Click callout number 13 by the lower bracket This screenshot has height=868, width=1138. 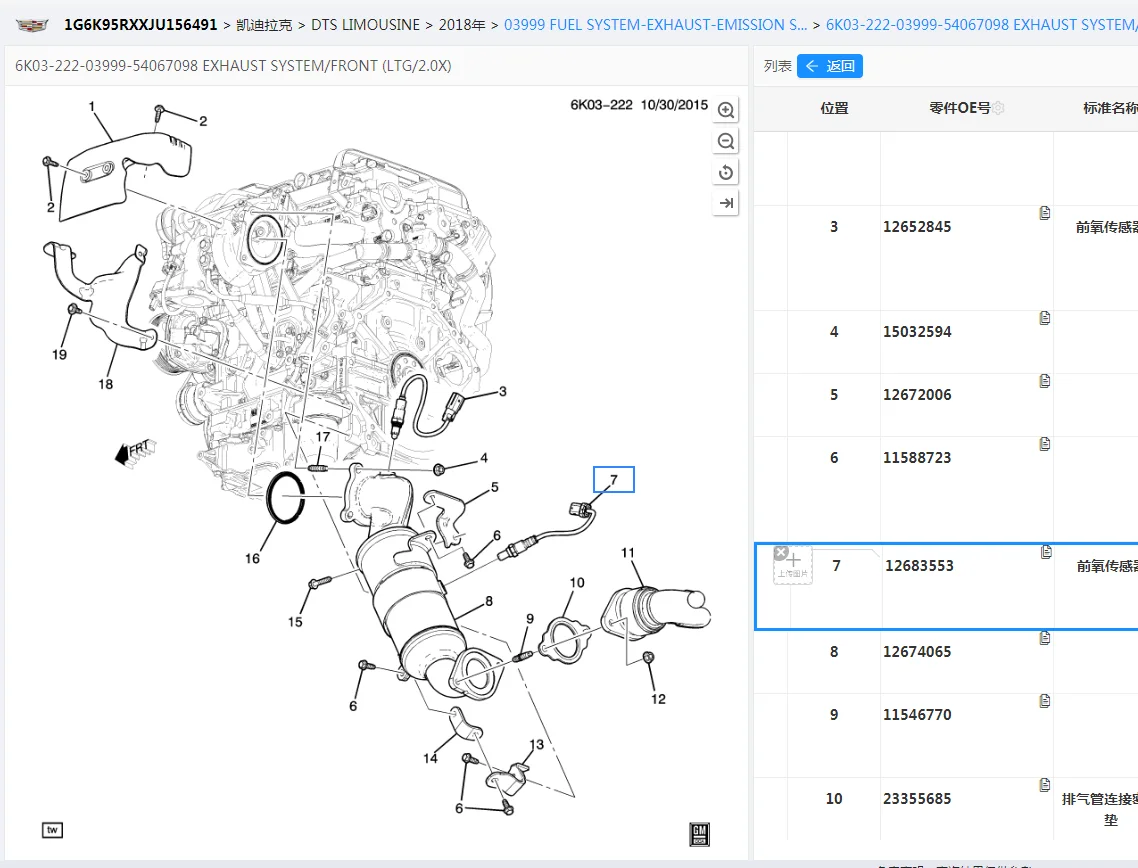536,745
